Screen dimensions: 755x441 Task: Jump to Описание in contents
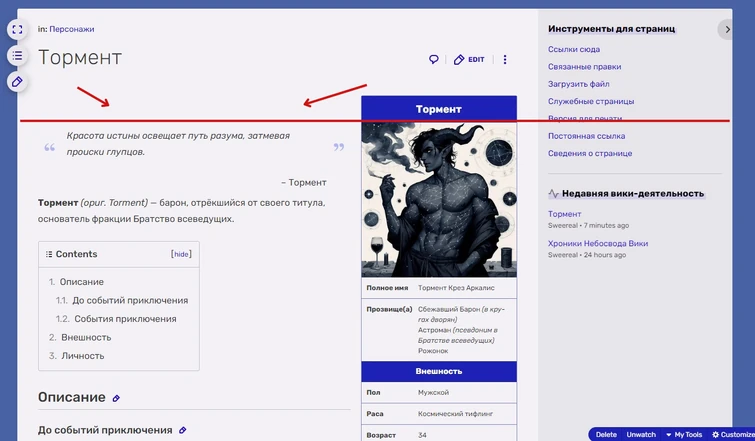[x=81, y=282]
